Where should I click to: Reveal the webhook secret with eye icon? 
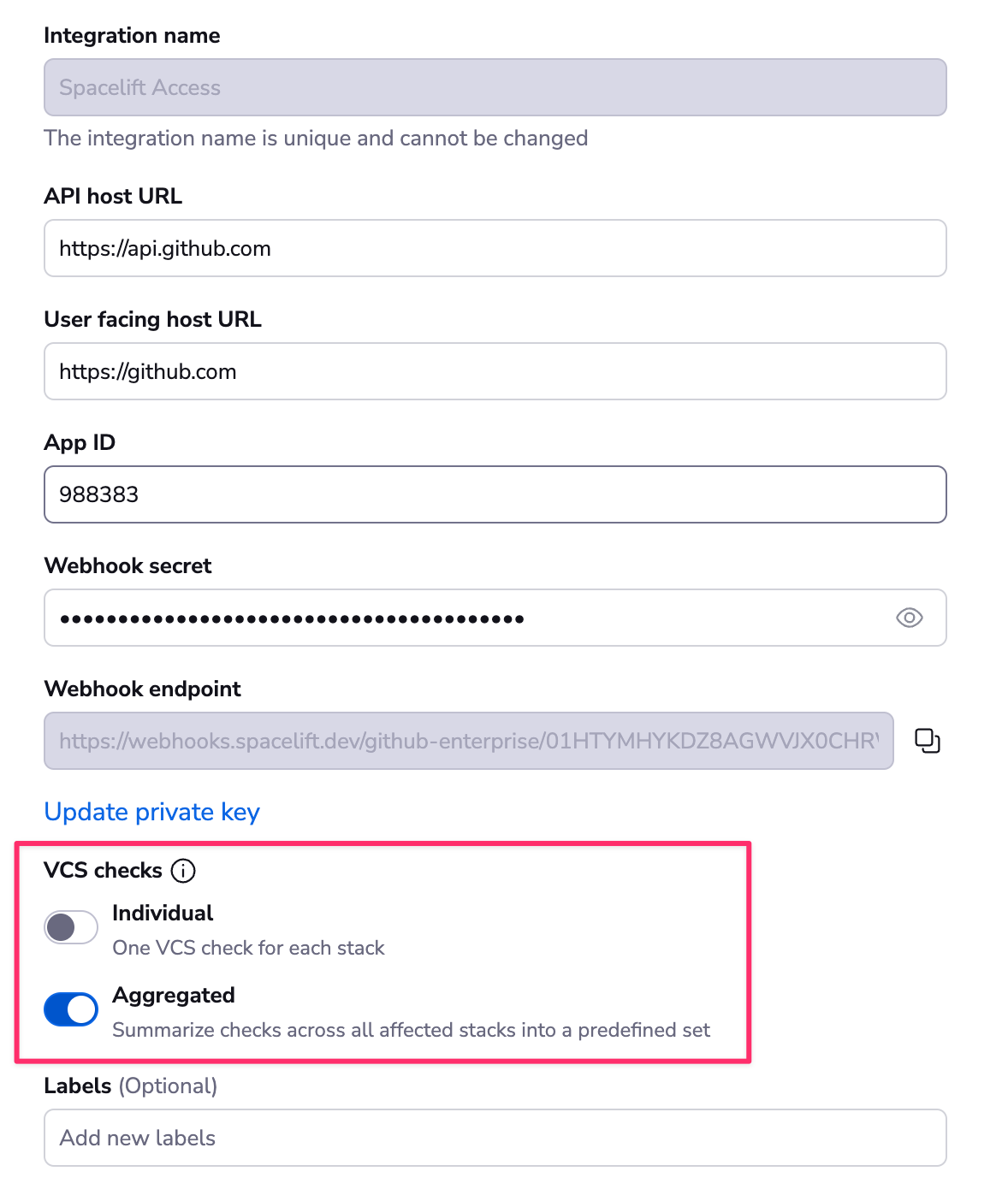909,618
